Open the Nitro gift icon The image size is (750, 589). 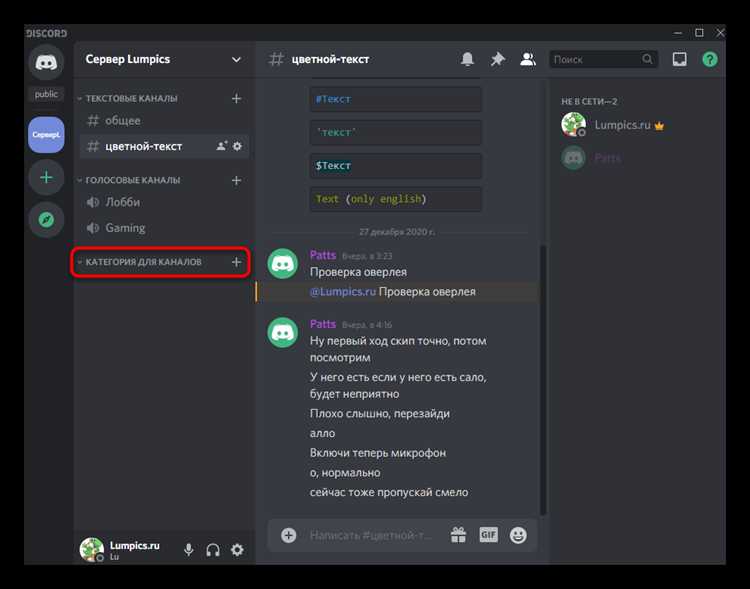pyautogui.click(x=458, y=535)
